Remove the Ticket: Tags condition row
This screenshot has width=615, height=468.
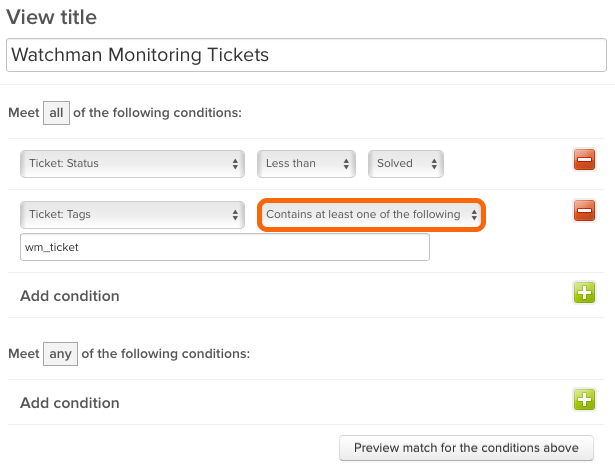pyautogui.click(x=584, y=211)
